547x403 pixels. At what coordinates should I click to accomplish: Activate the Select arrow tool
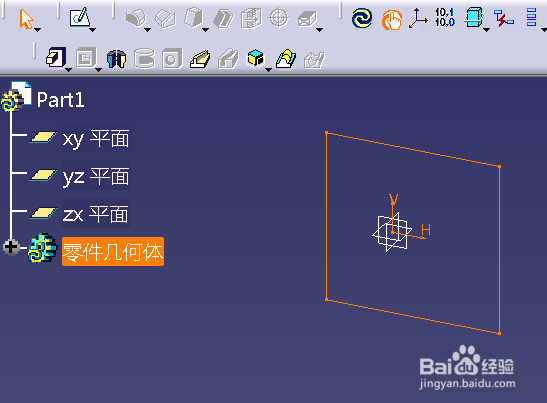(x=26, y=19)
